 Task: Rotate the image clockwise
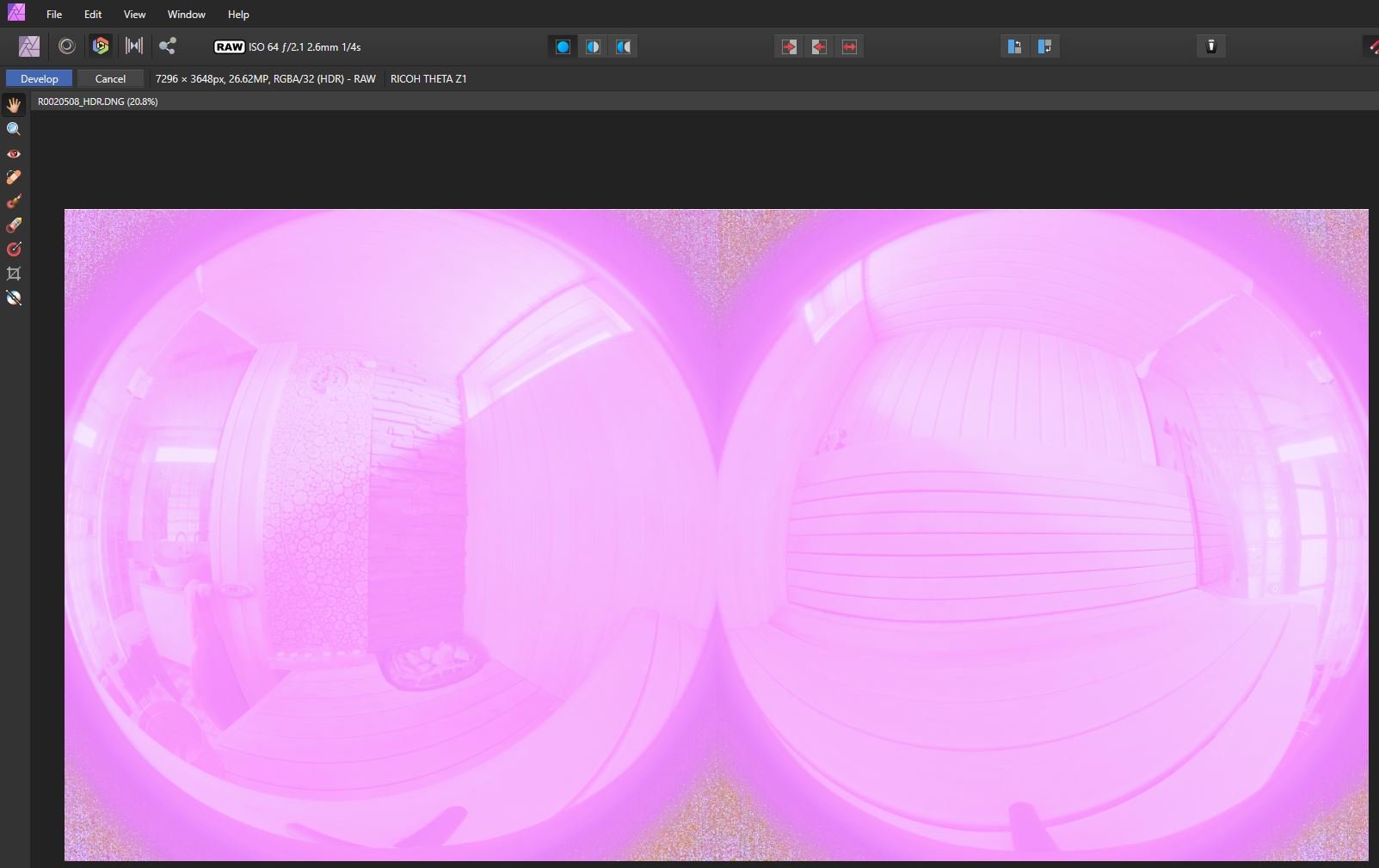[1044, 46]
